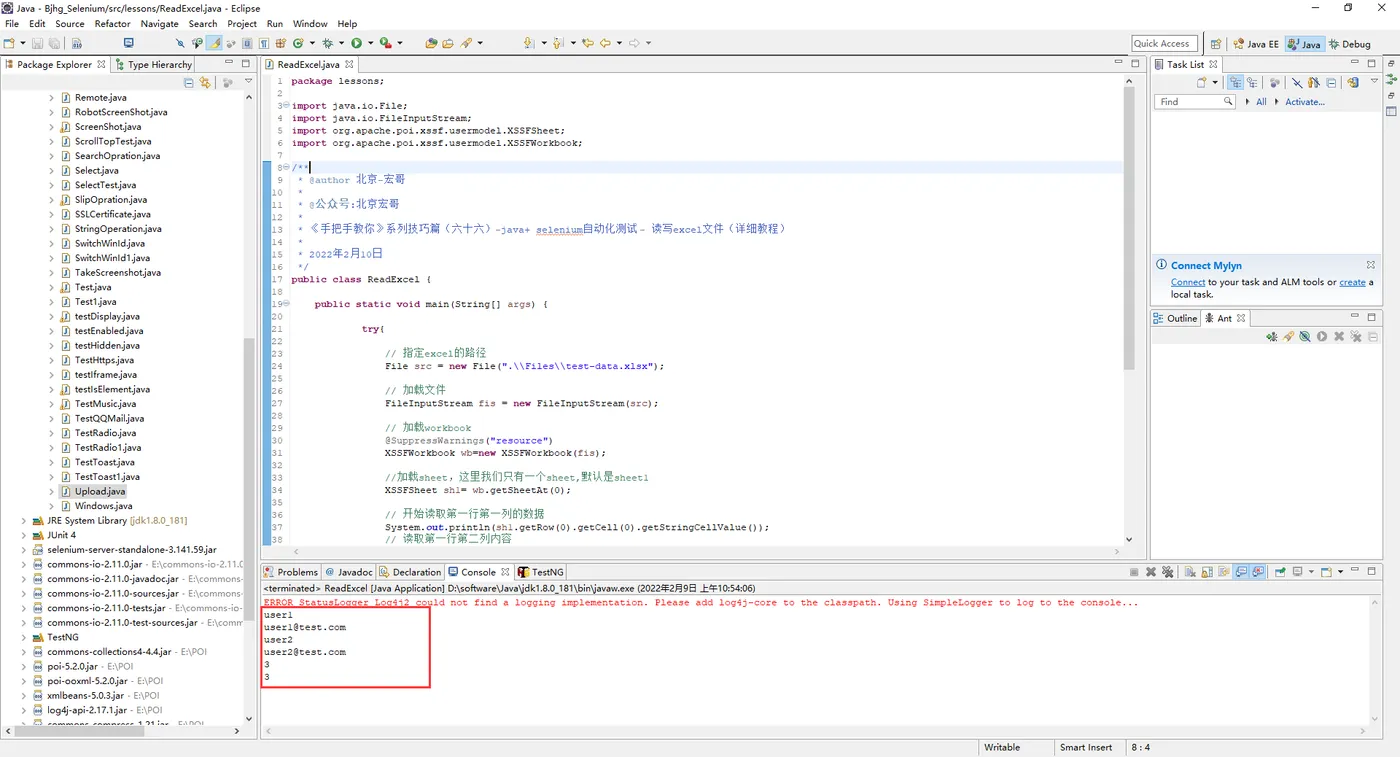This screenshot has height=757, width=1400.
Task: Click the New toolbar icon
Action: tap(10, 43)
